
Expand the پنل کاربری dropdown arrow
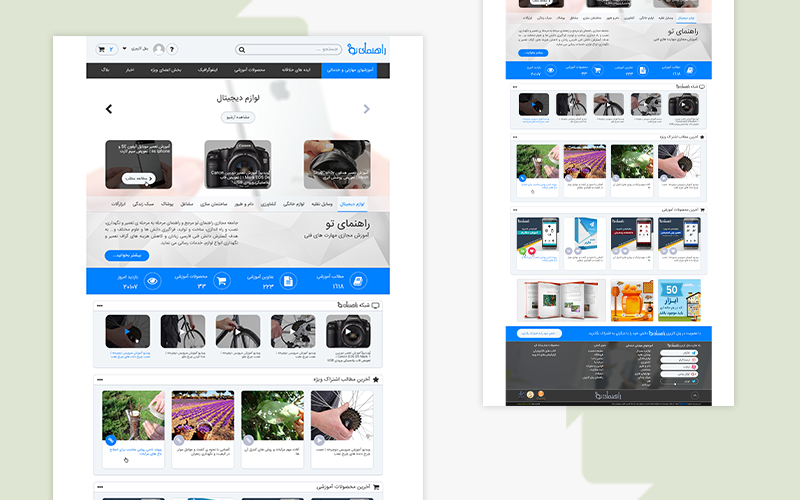coord(124,49)
